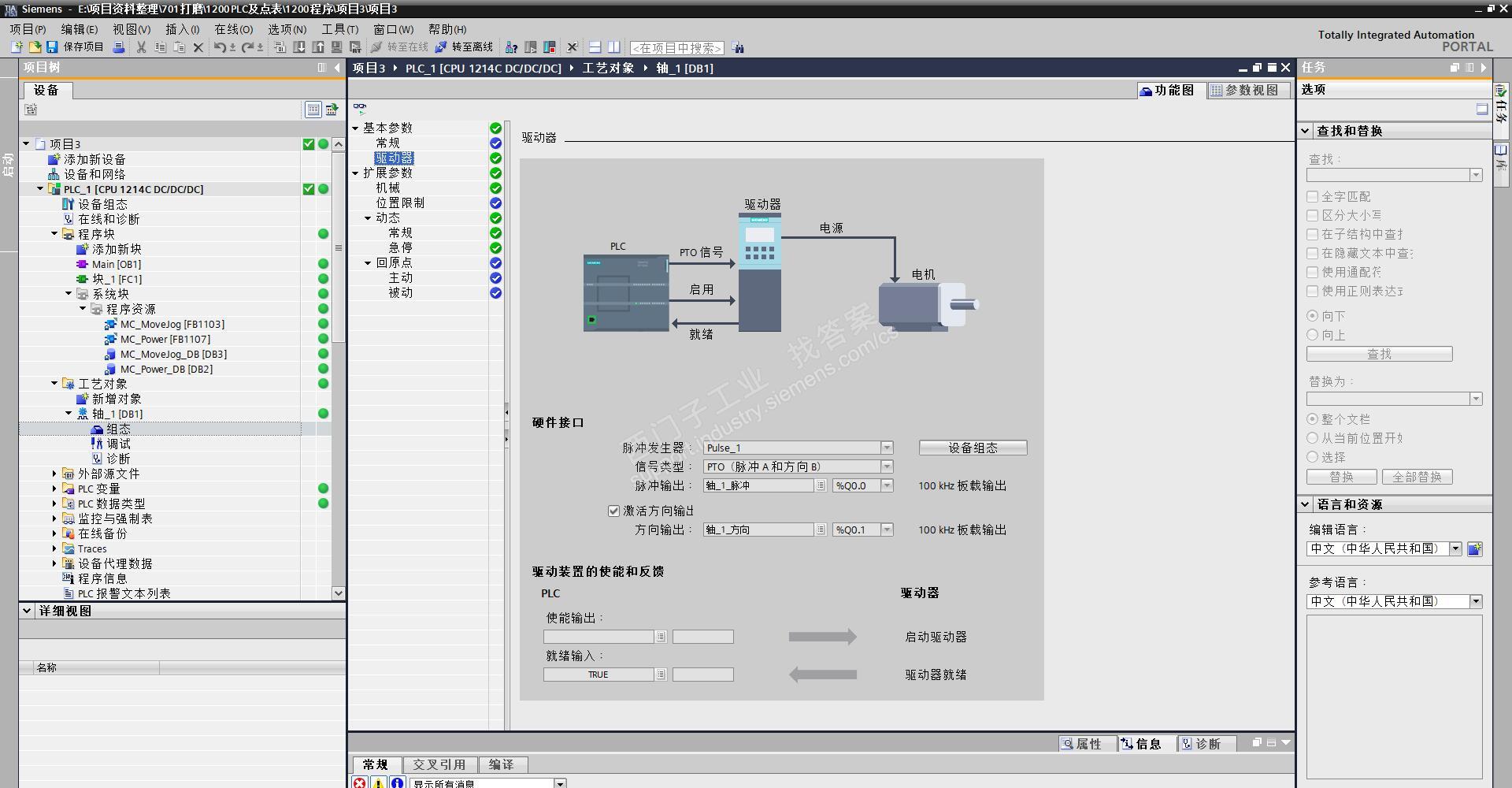This screenshot has width=1512, height=788.
Task: Collapse the 查找和替换 section
Action: [x=1305, y=131]
